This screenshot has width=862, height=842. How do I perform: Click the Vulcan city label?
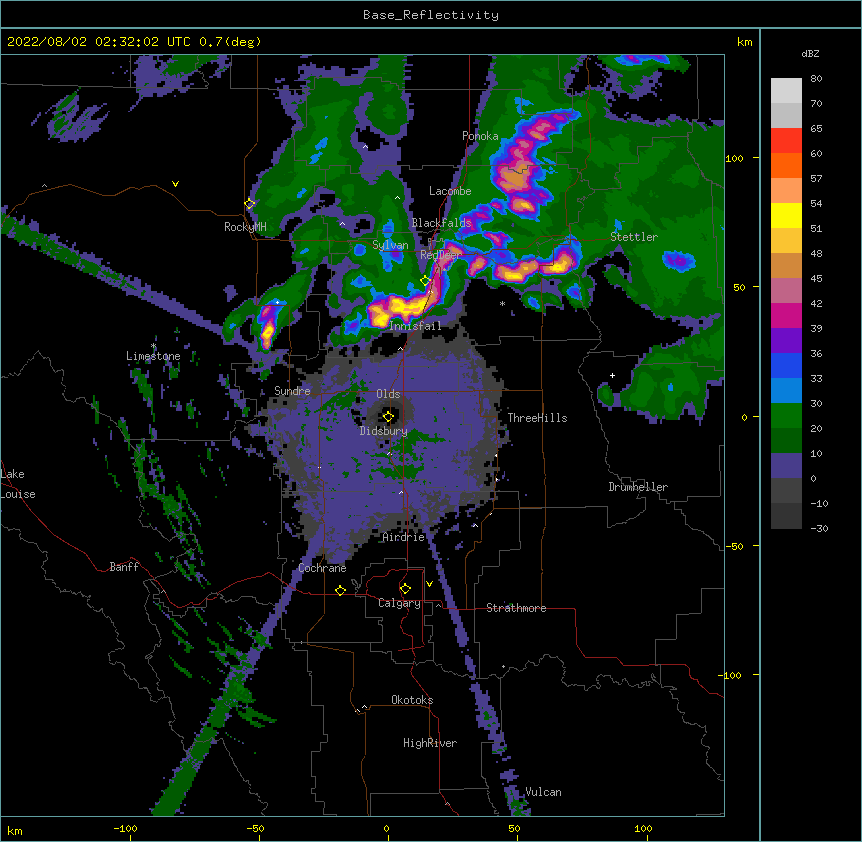pyautogui.click(x=543, y=792)
